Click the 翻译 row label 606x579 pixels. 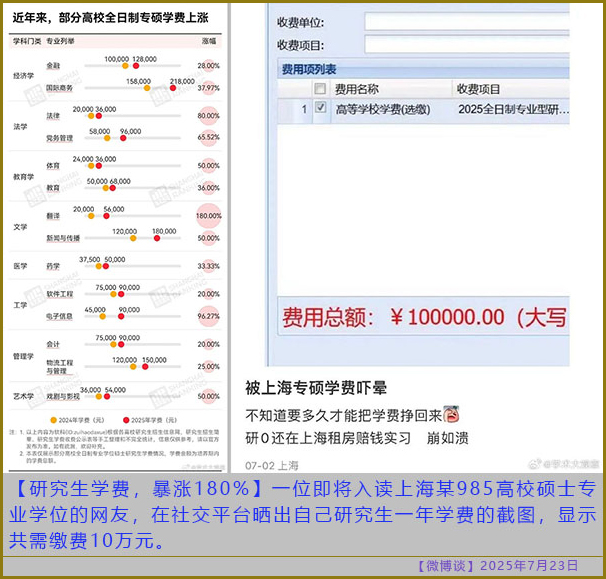point(53,216)
